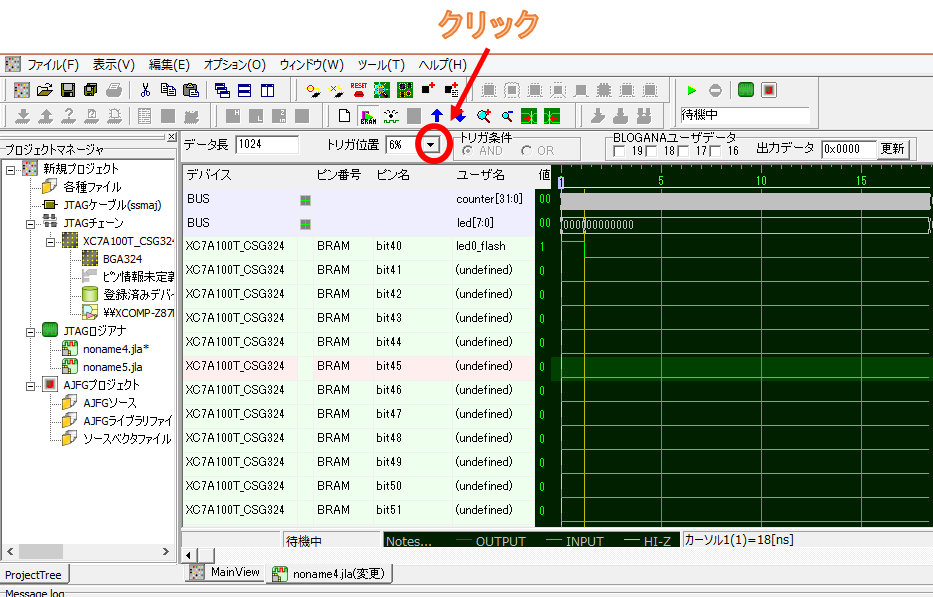The height and width of the screenshot is (597, 933).
Task: Click the floppy disk save icon
Action: click(68, 90)
